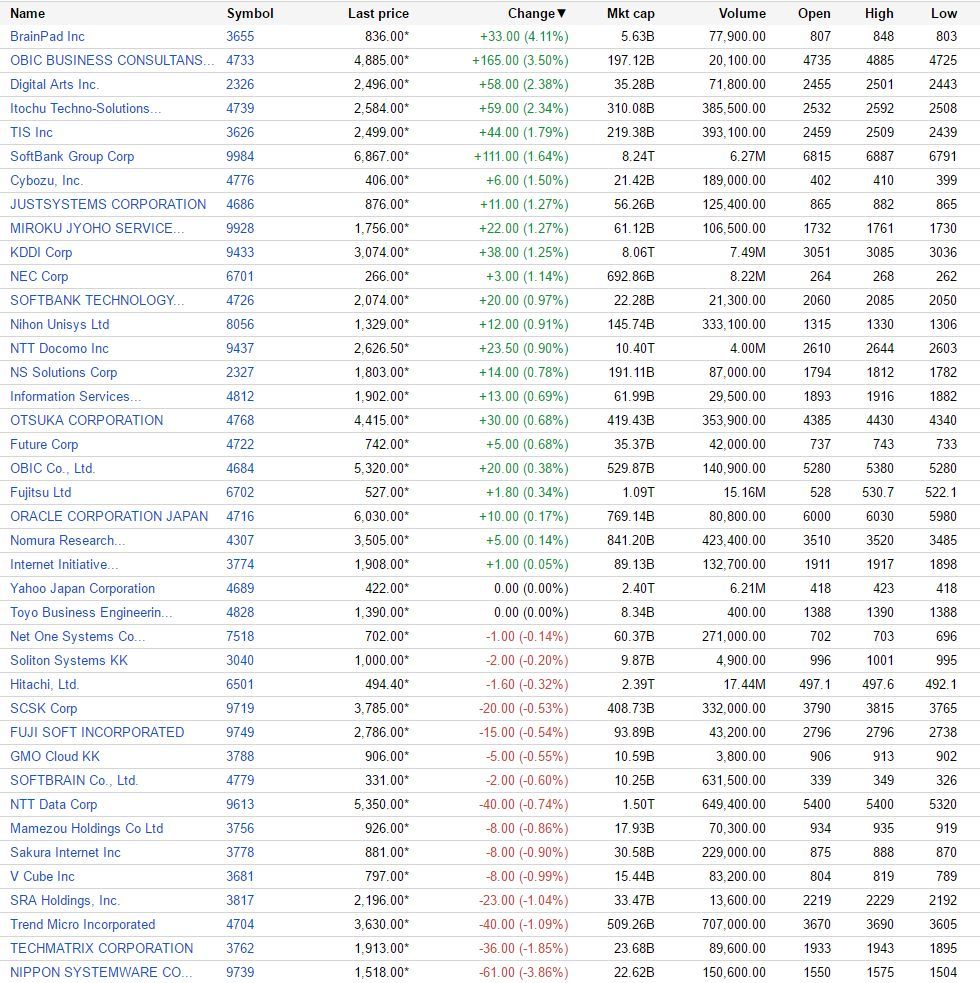This screenshot has height=983, width=980.
Task: Sort table by Symbol column header
Action: click(x=250, y=13)
